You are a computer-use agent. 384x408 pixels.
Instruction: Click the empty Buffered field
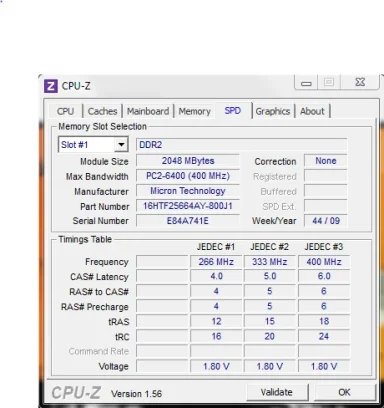coord(326,191)
